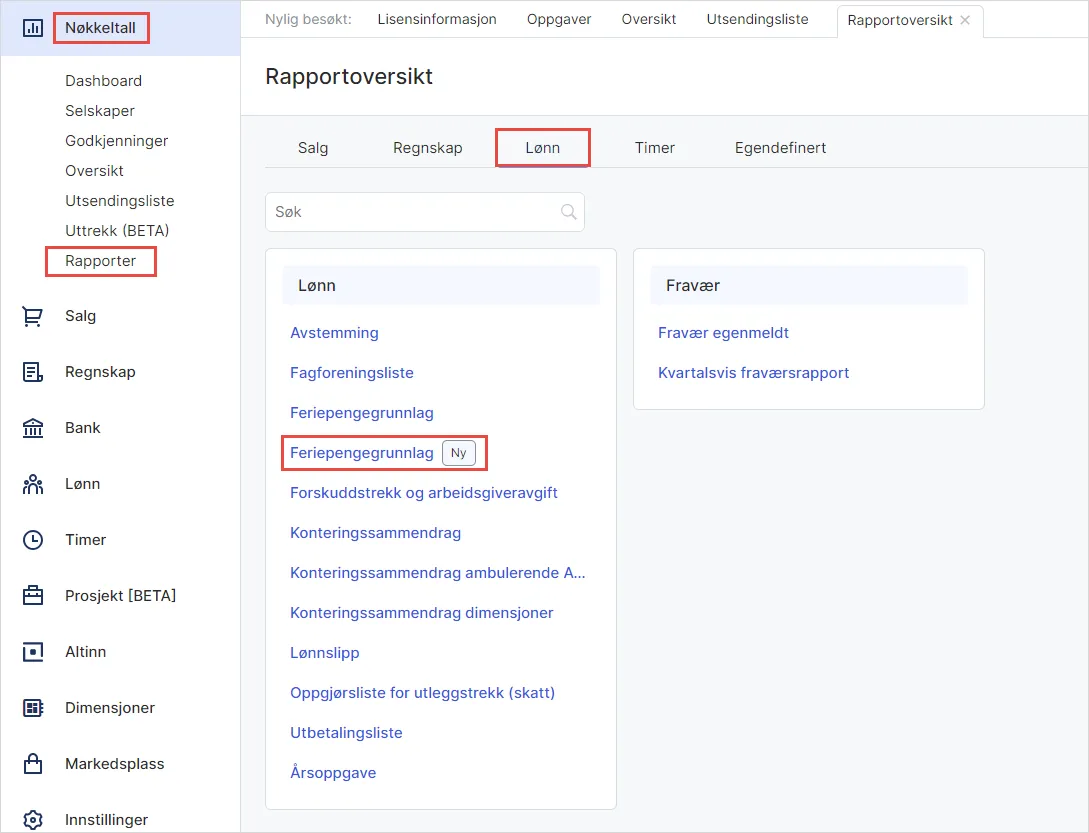Switch to the Timer report tab
This screenshot has width=1089, height=833.
coord(654,147)
